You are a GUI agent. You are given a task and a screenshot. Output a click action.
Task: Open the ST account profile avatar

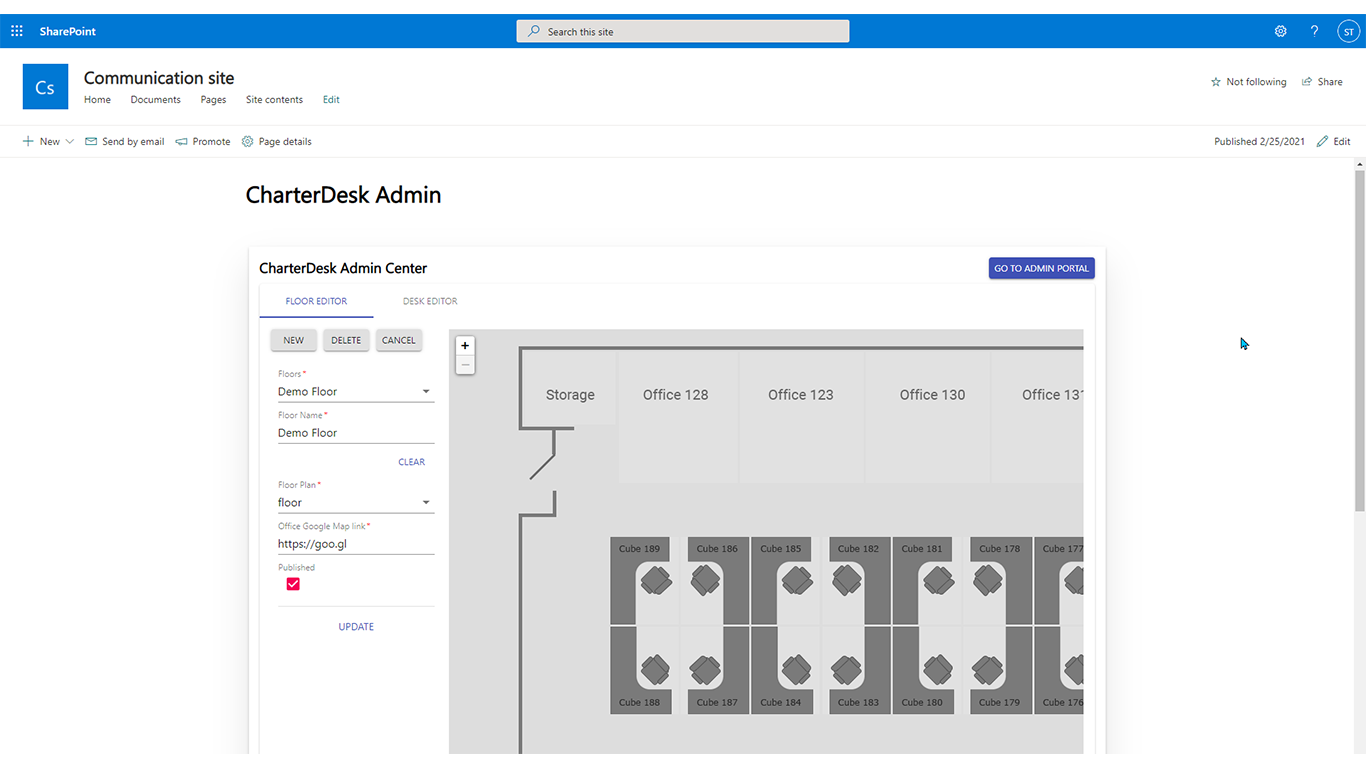(x=1348, y=31)
